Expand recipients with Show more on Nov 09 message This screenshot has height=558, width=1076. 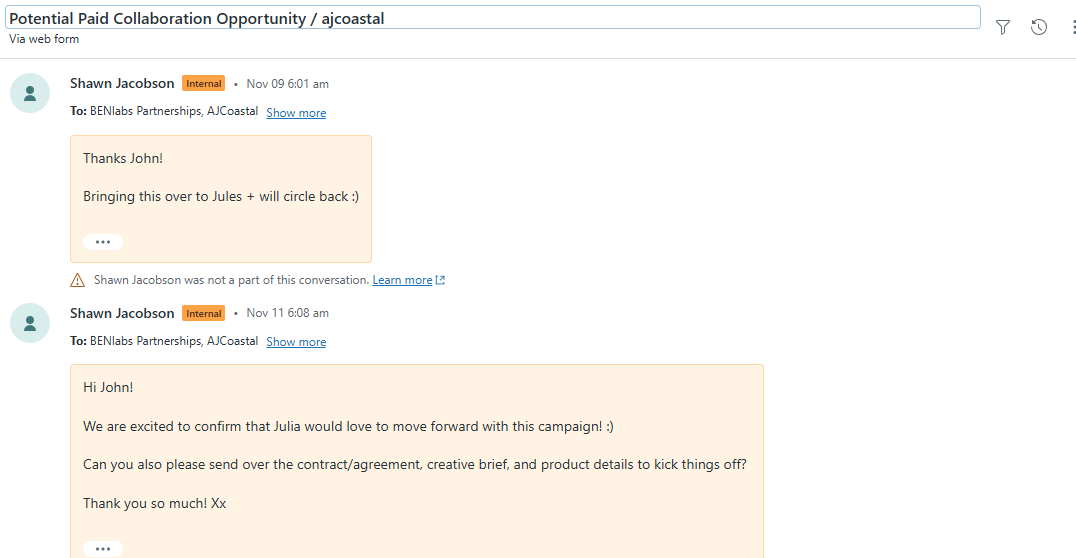pos(296,113)
